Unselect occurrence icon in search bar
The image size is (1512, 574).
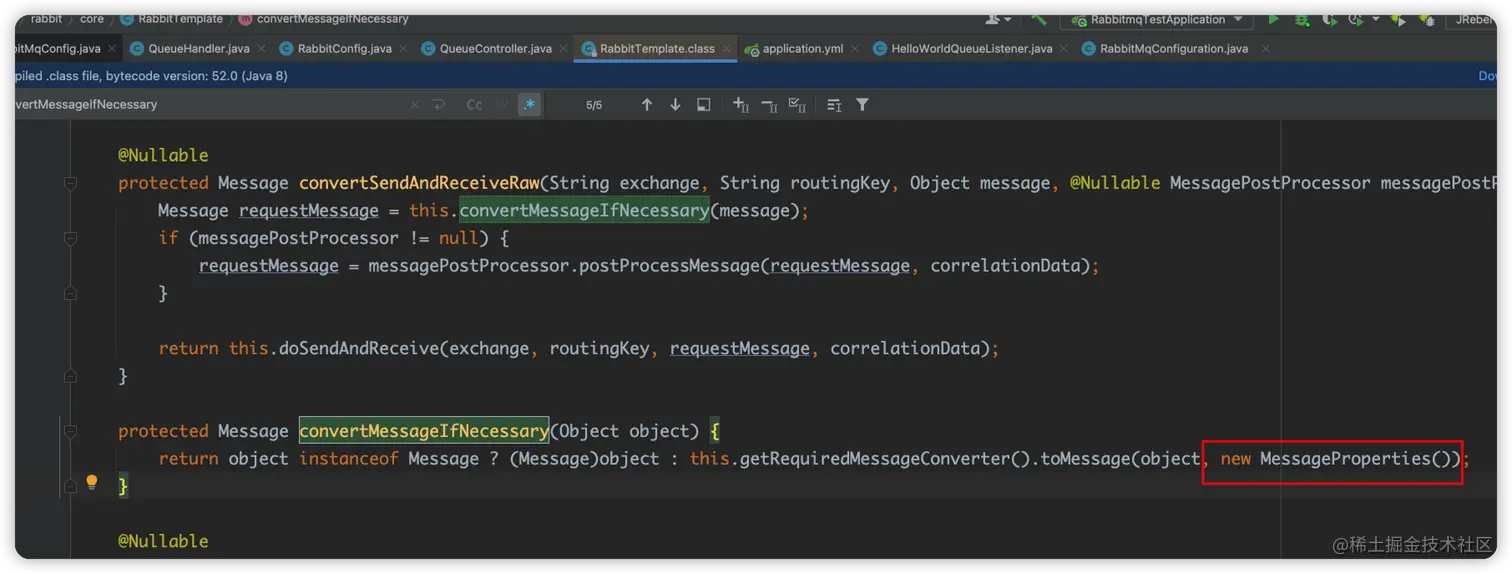(769, 105)
